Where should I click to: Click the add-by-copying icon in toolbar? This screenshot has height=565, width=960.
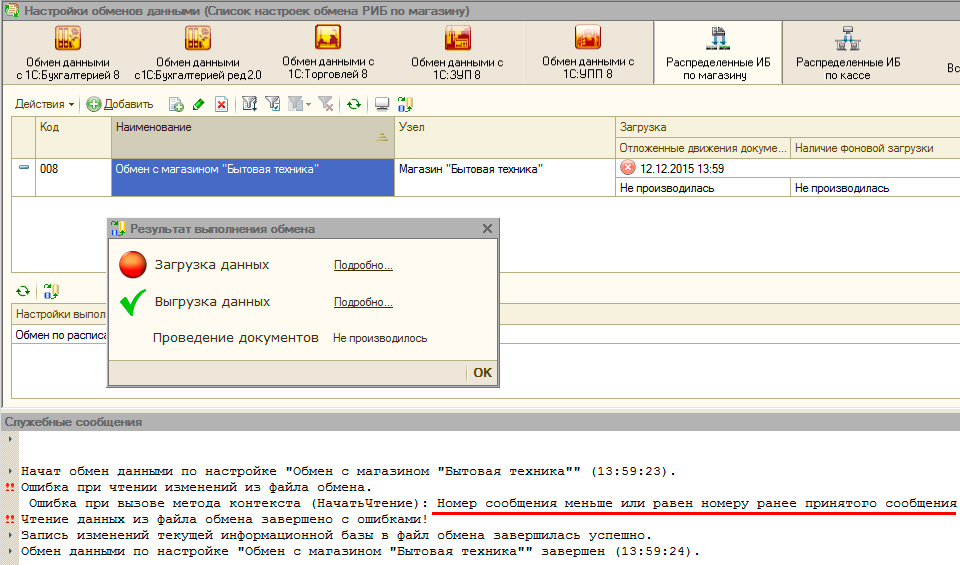coord(176,104)
